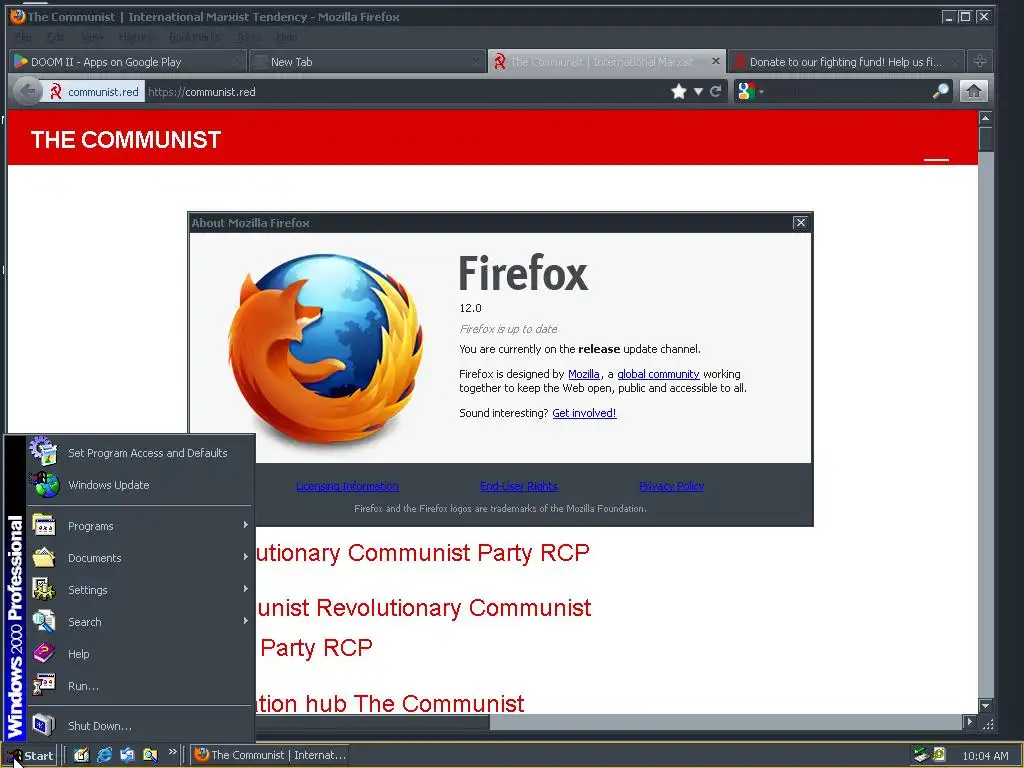
Task: Expand the Documents submenu
Action: 140,558
